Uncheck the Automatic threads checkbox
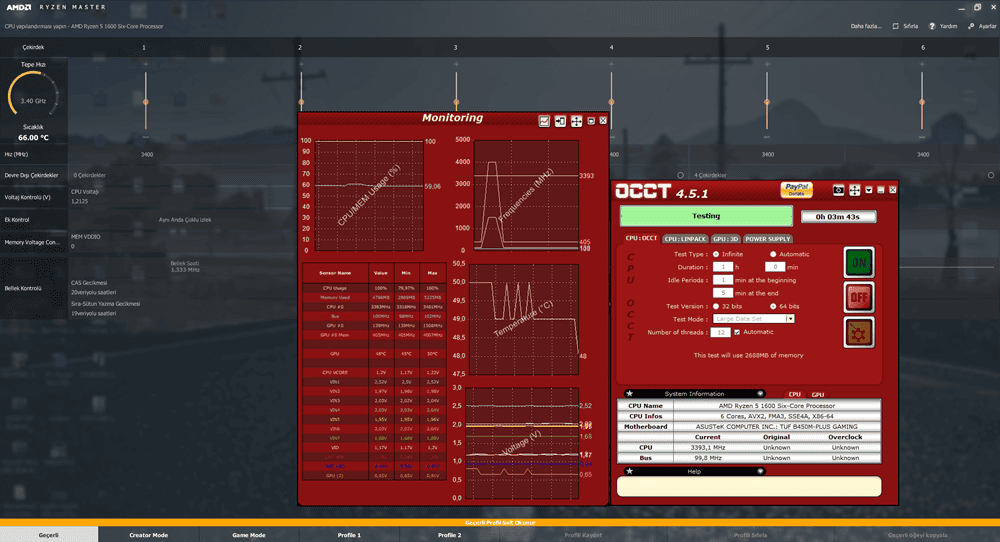This screenshot has height=542, width=1000. coord(738,332)
